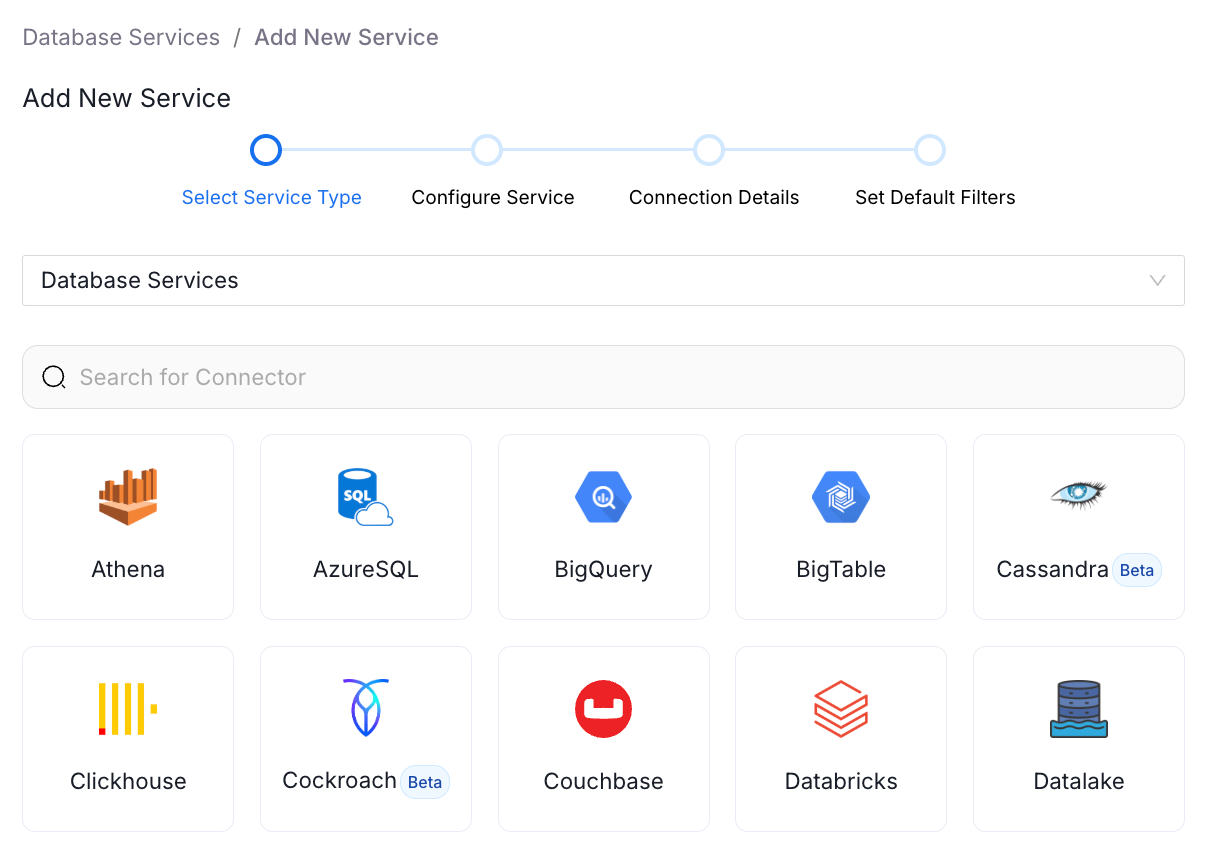Click the Cassandra Beta badge
This screenshot has height=848, width=1208.
pos(1137,570)
